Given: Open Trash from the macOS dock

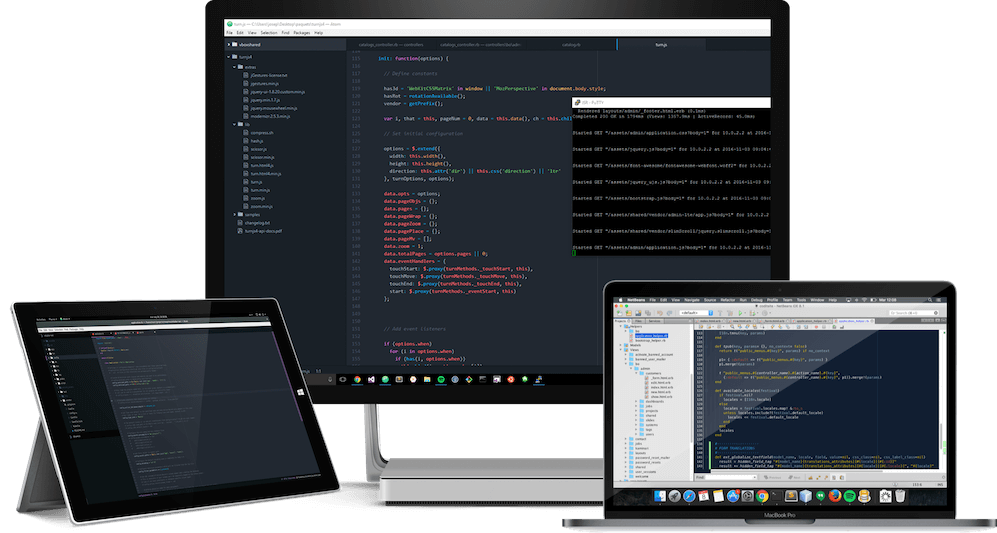Looking at the screenshot, I should pyautogui.click(x=900, y=496).
